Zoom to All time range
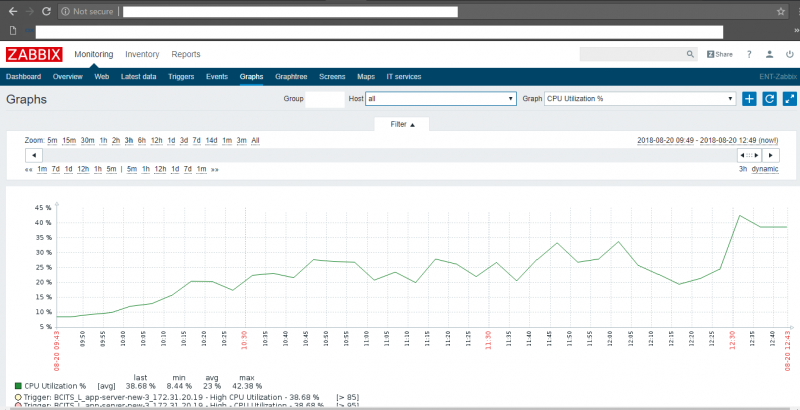Screen dimensions: 800x410 pos(255,140)
